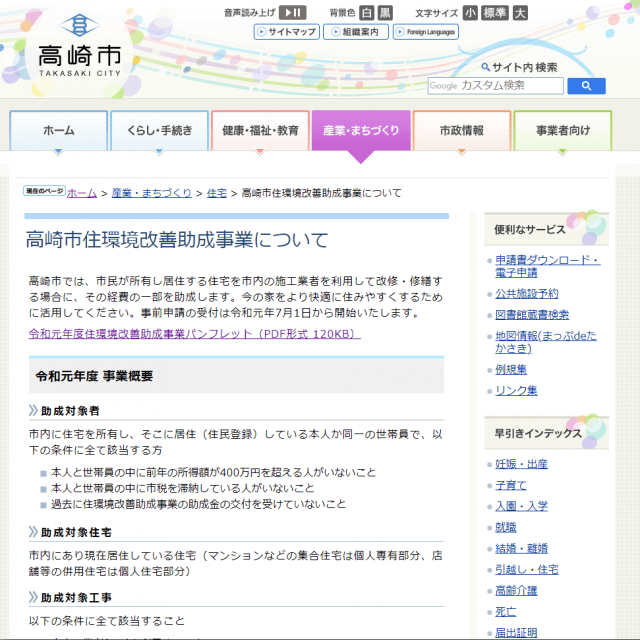
Task: Click the Google custom search field
Action: tap(494, 86)
